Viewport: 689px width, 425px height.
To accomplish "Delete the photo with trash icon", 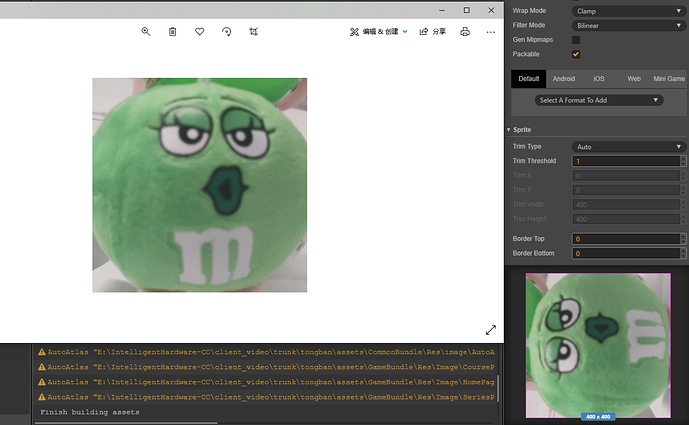I will pyautogui.click(x=173, y=32).
